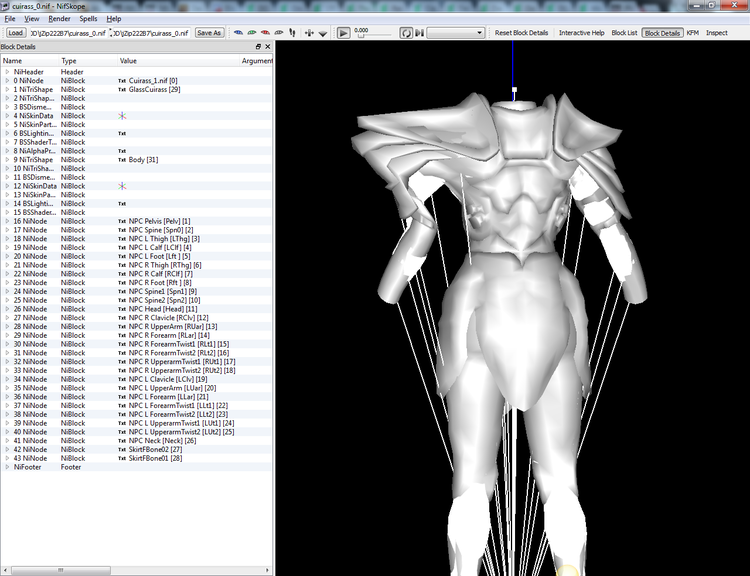The image size is (750, 576).
Task: Click Txt icon beside Cuirass_1.nif [0]
Action: click(x=122, y=81)
